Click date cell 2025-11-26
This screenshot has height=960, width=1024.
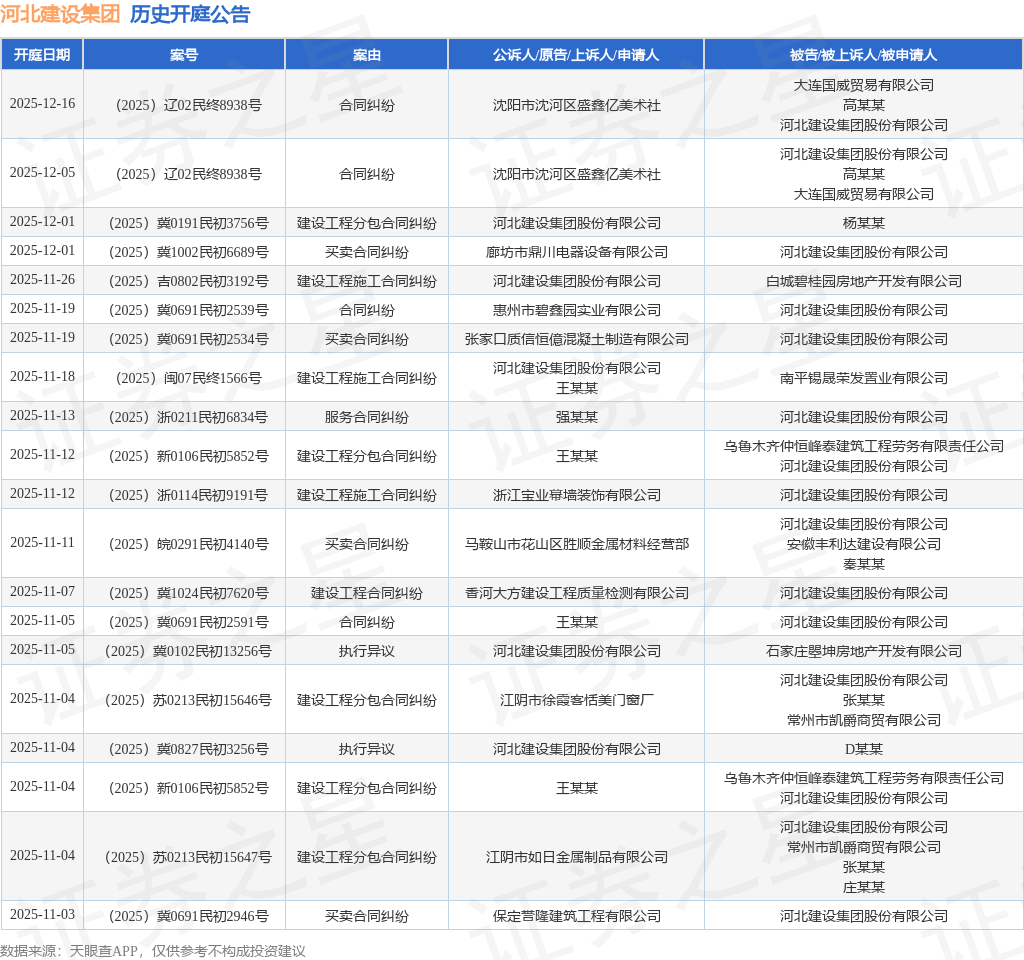tap(42, 280)
